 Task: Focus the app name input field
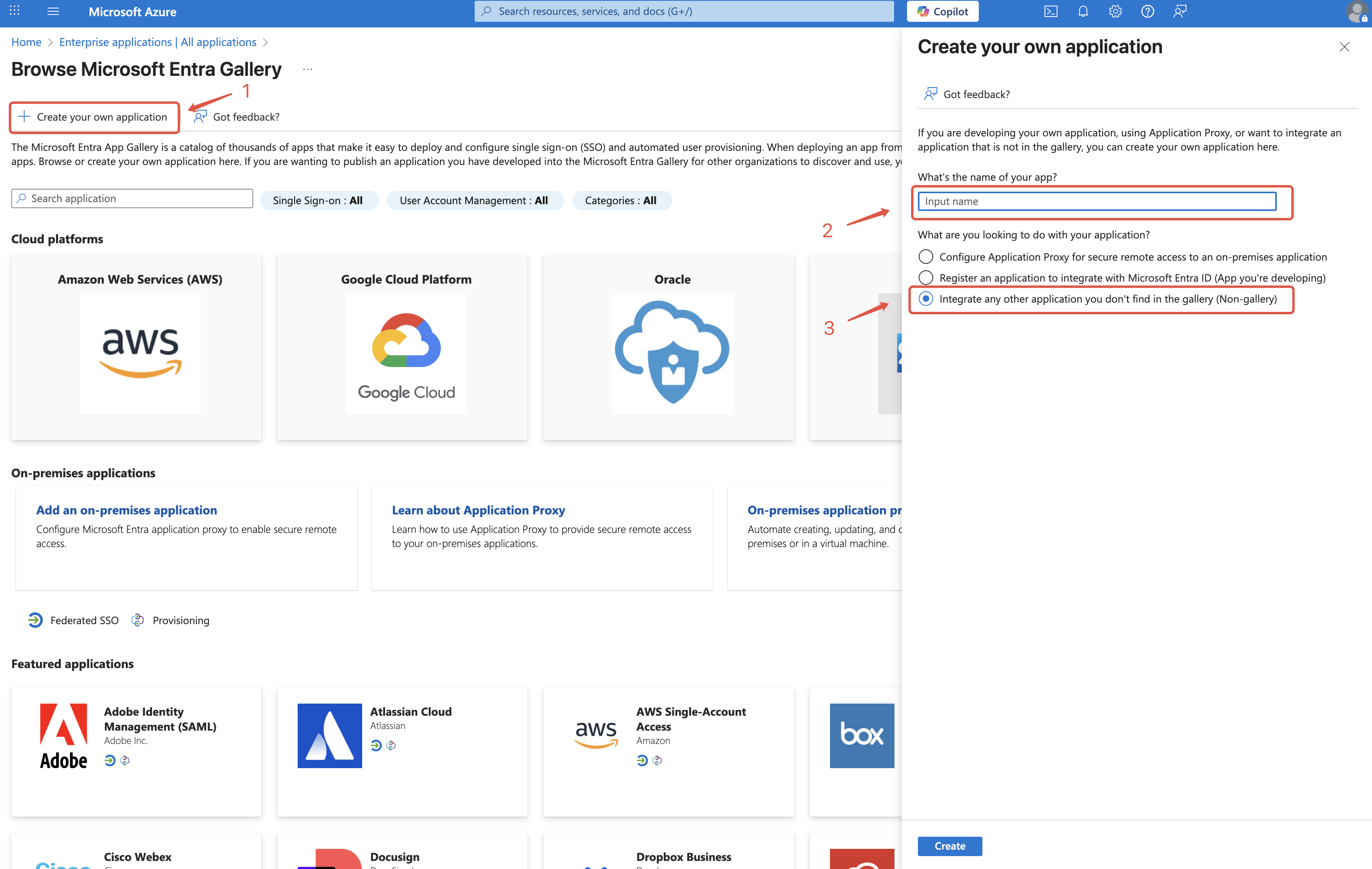point(1096,201)
